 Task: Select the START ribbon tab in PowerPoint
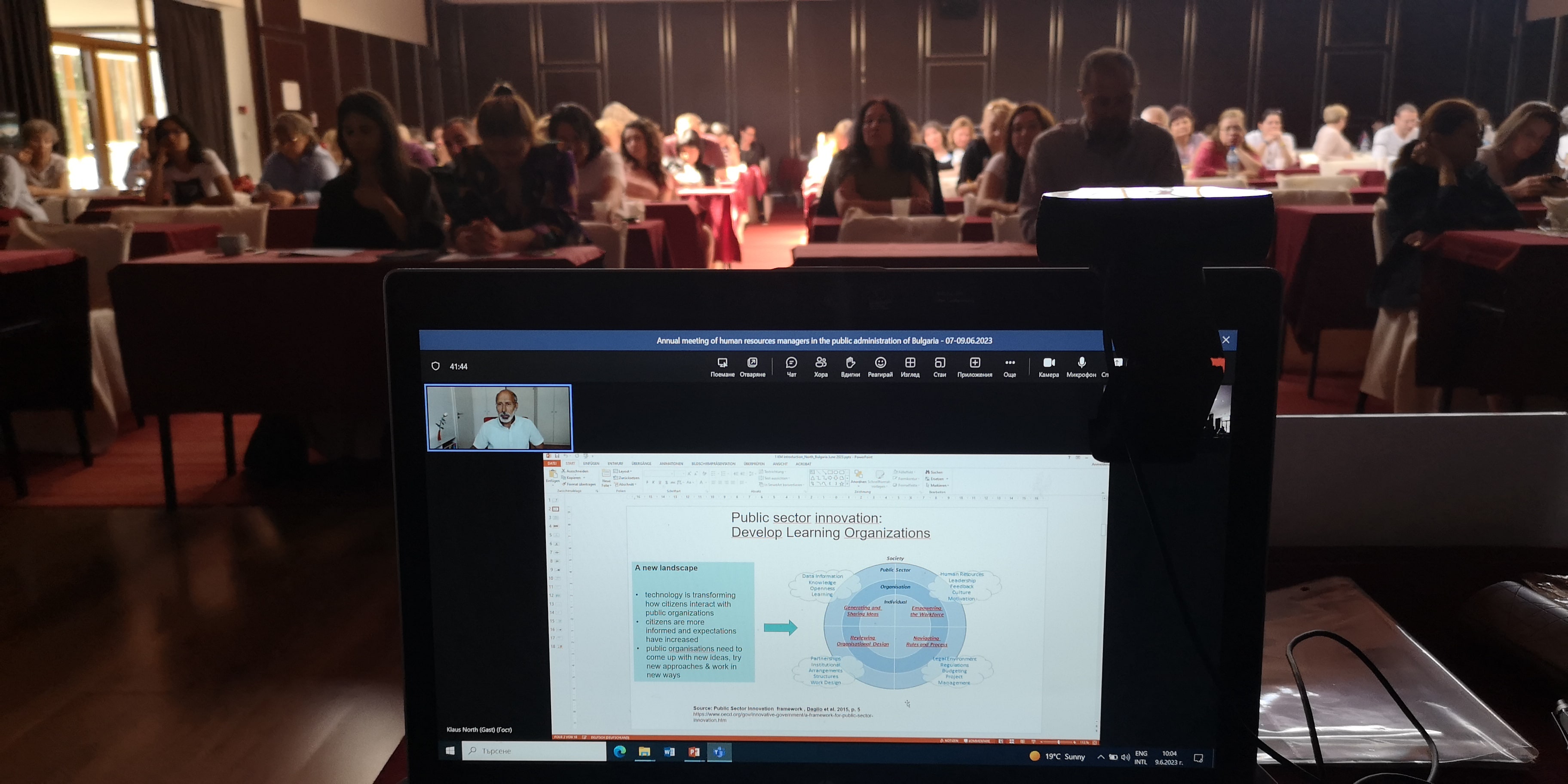[x=570, y=463]
